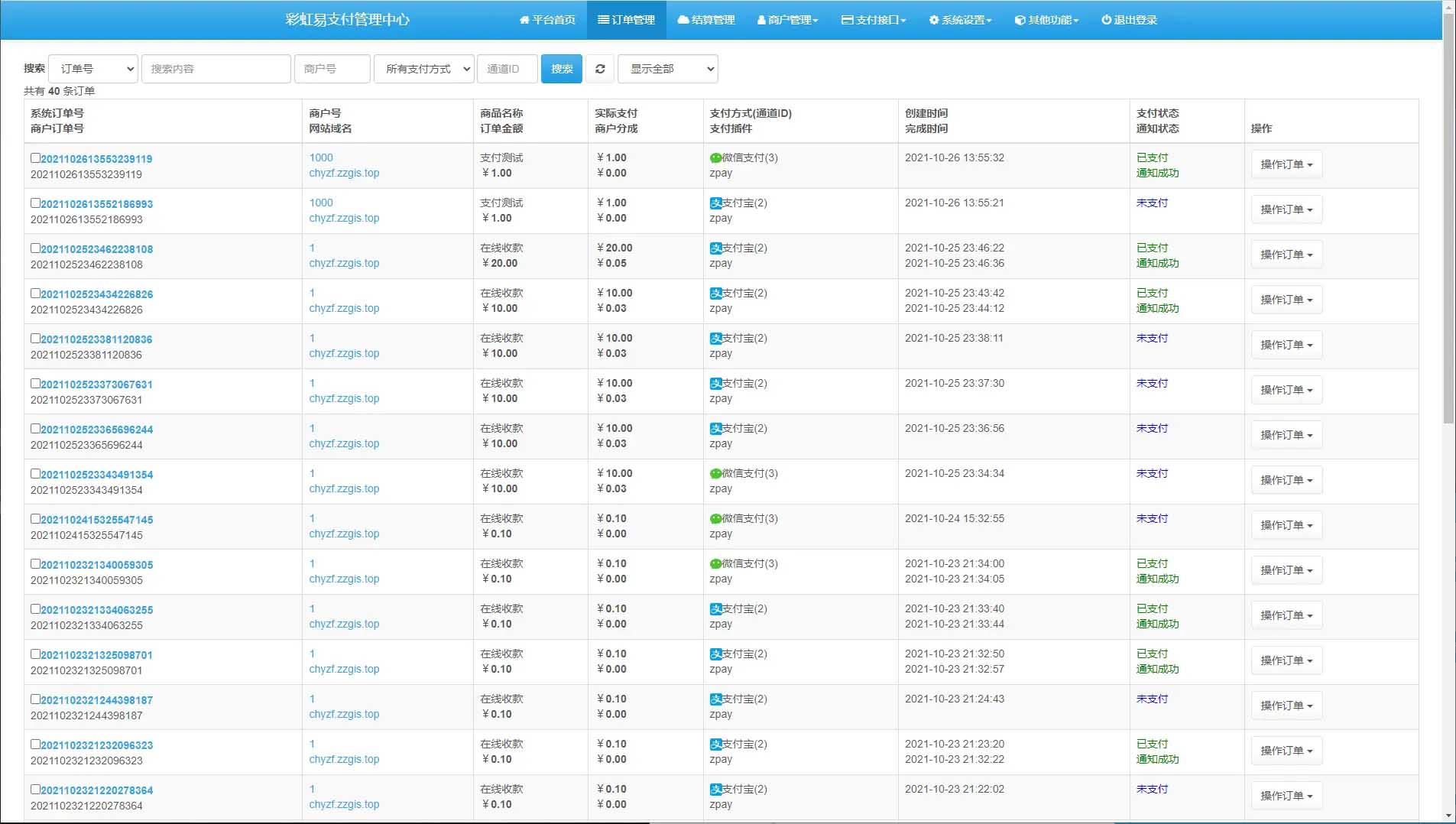Open the 订单号 search type dropdown

pyautogui.click(x=93, y=69)
